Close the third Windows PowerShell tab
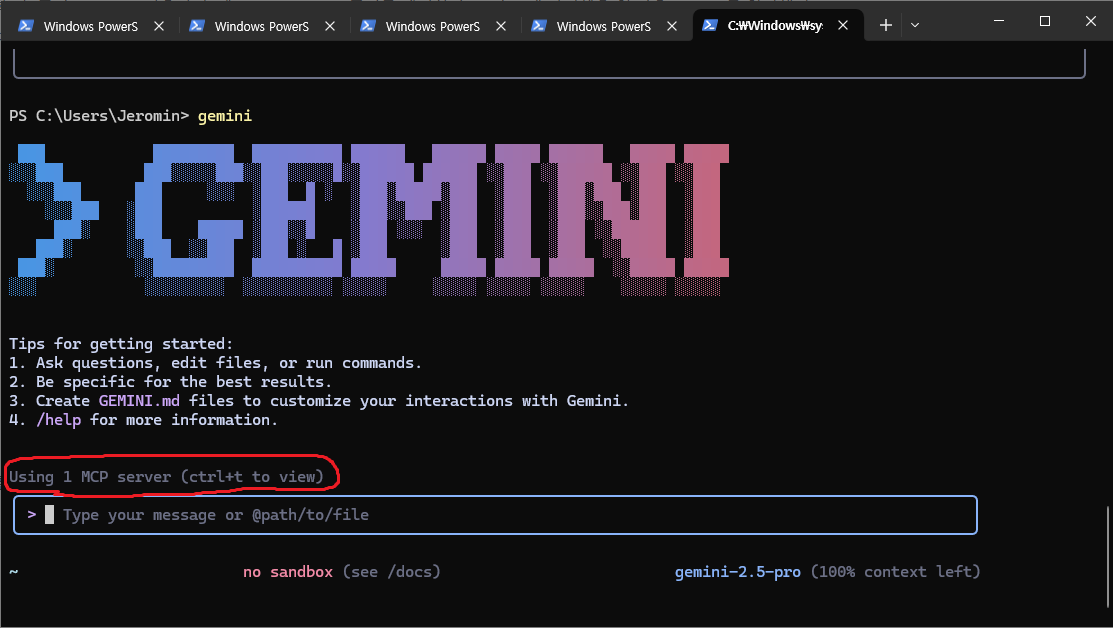1113x628 pixels. [501, 26]
